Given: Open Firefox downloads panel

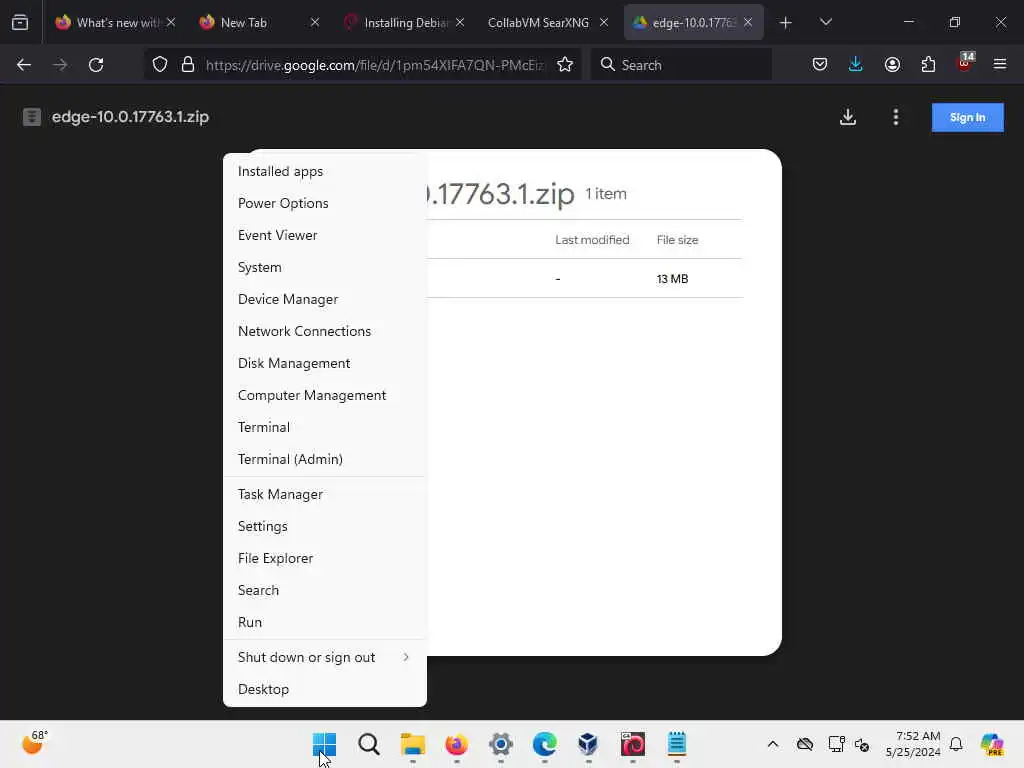Looking at the screenshot, I should pos(856,65).
